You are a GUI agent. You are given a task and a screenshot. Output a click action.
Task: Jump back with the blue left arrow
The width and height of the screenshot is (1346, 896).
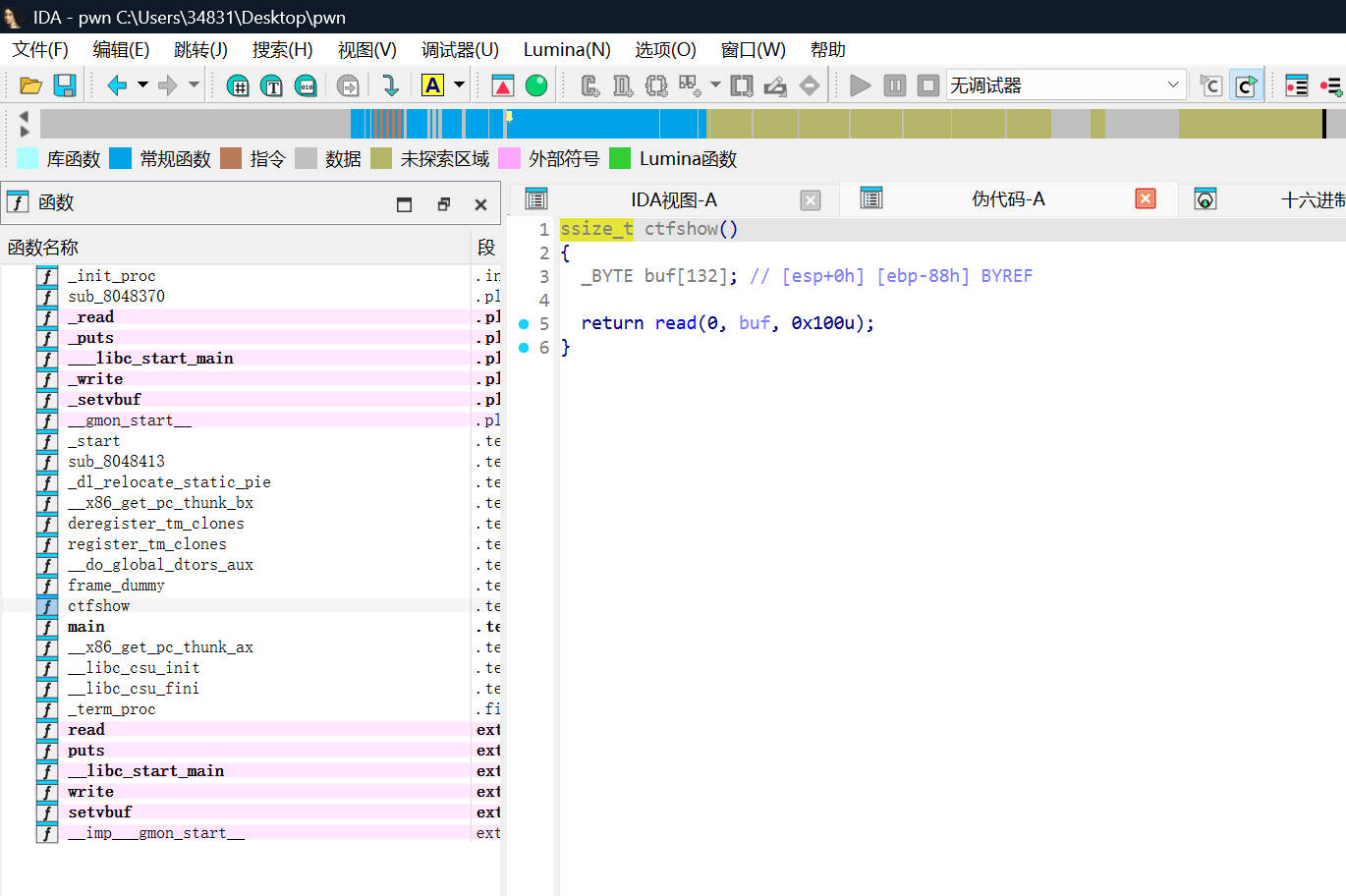coord(117,85)
